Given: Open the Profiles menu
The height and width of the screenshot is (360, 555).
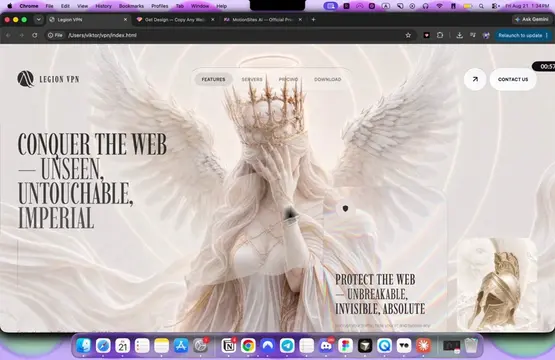Looking at the screenshot, I should 160,6.
